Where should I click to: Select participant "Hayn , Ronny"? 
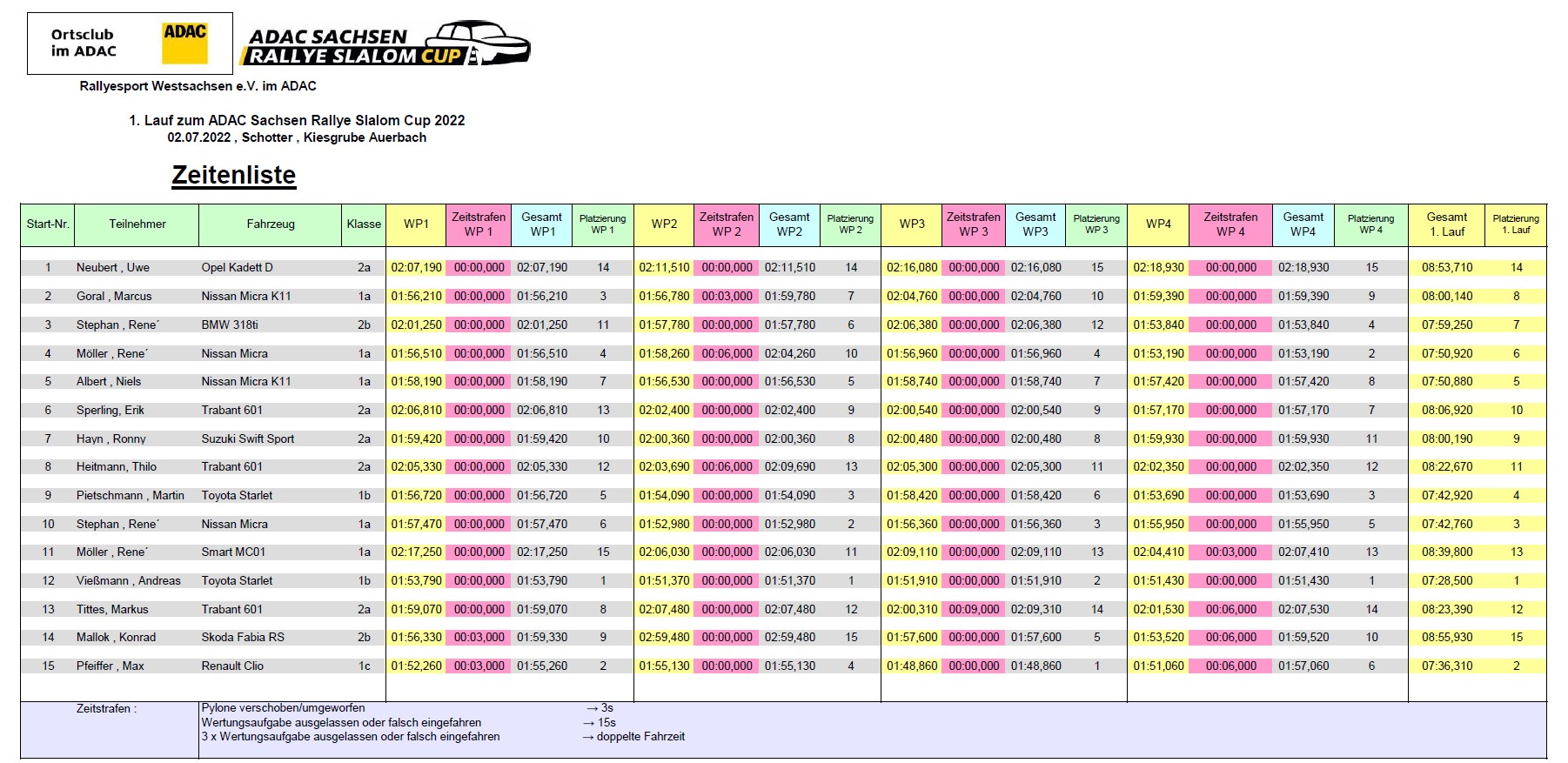[111, 439]
